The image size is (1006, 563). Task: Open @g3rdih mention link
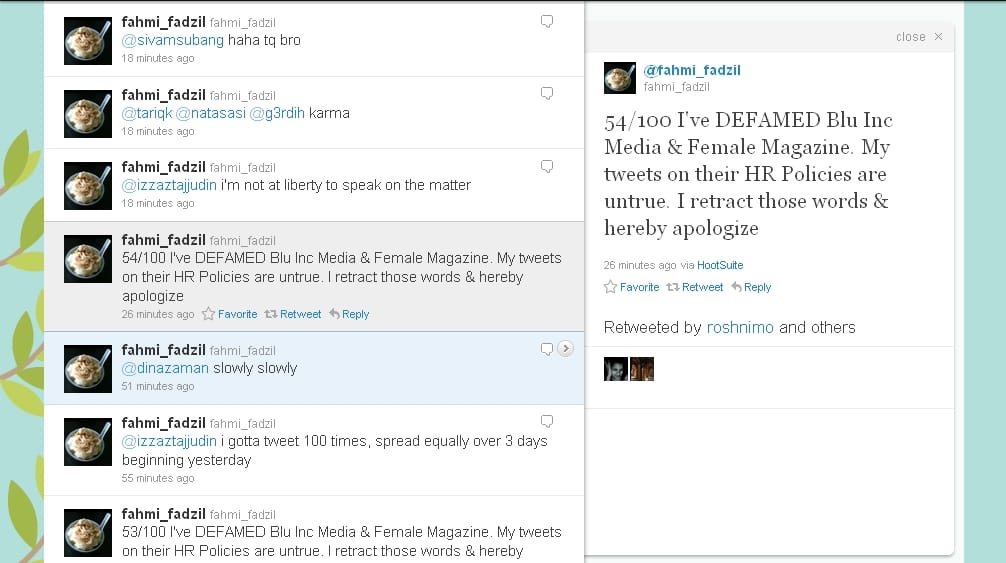[x=277, y=113]
